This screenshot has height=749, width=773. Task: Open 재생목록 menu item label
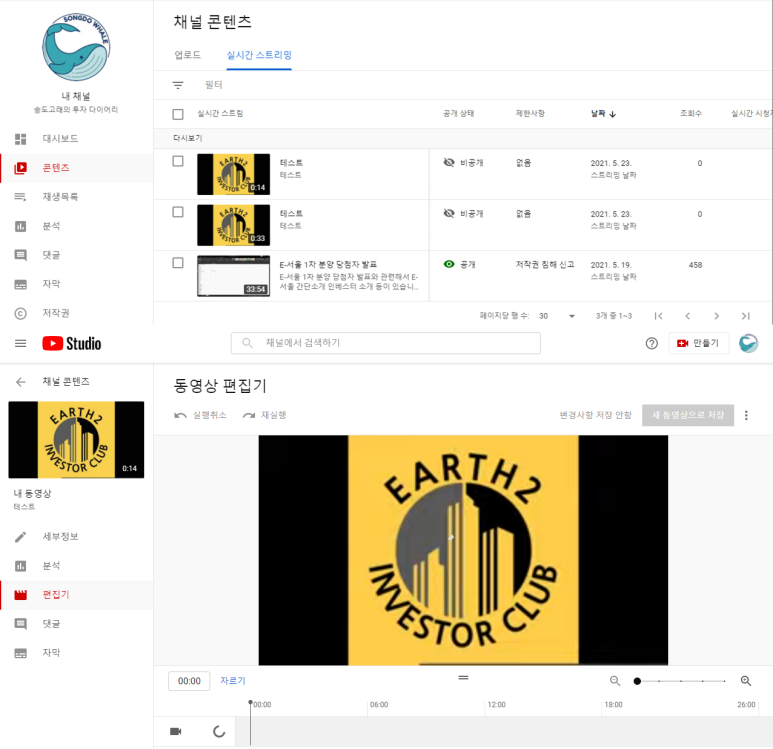(x=60, y=197)
